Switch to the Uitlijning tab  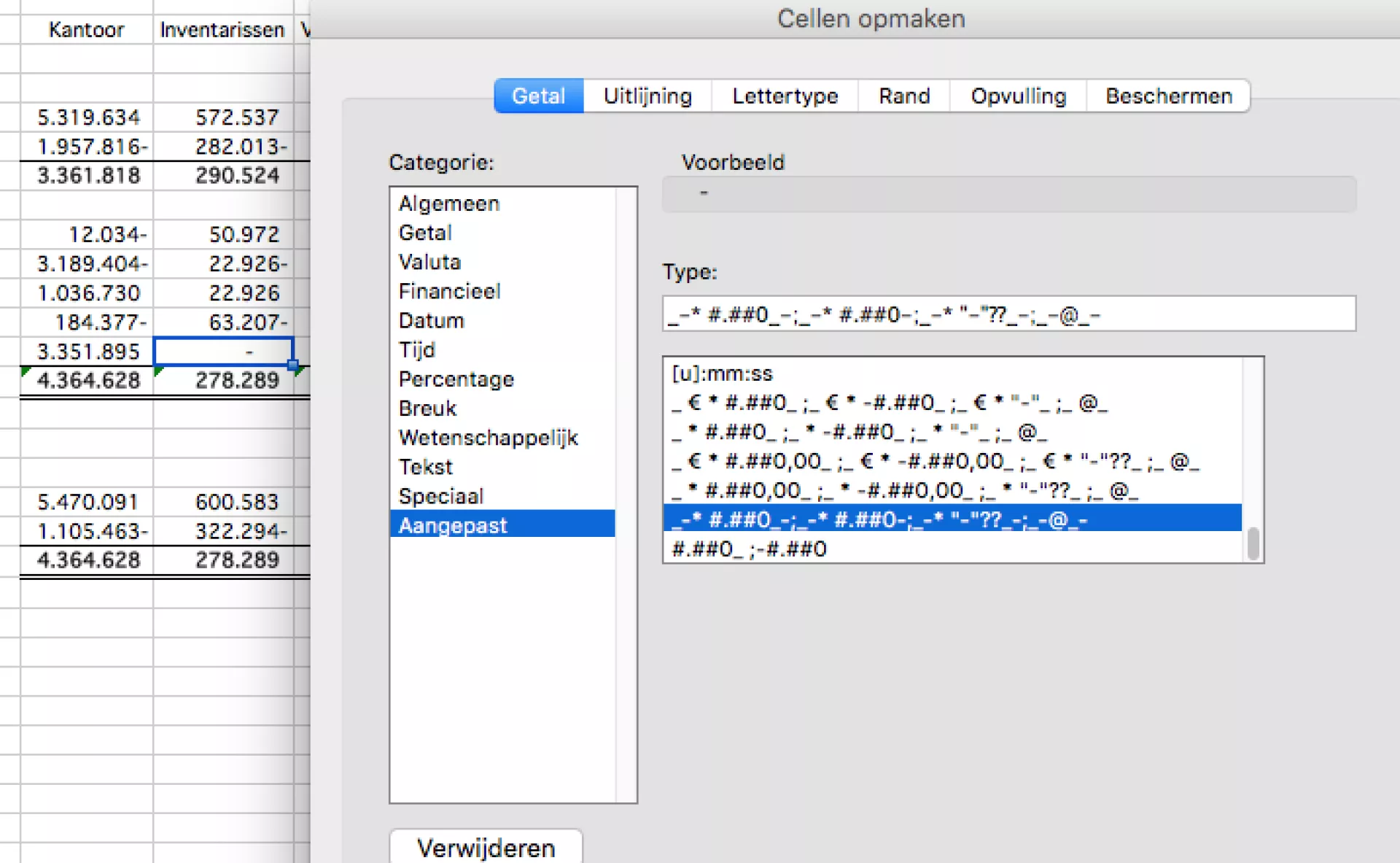(647, 96)
